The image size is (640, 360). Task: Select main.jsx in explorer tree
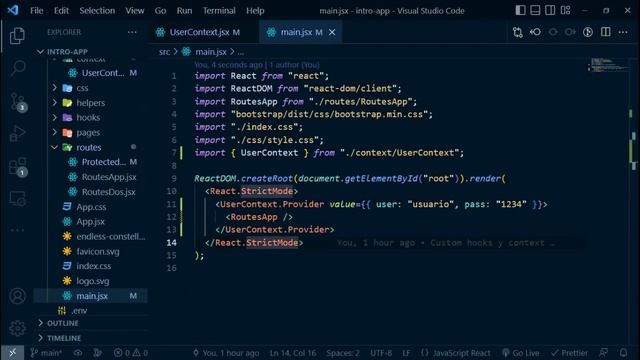[91, 296]
